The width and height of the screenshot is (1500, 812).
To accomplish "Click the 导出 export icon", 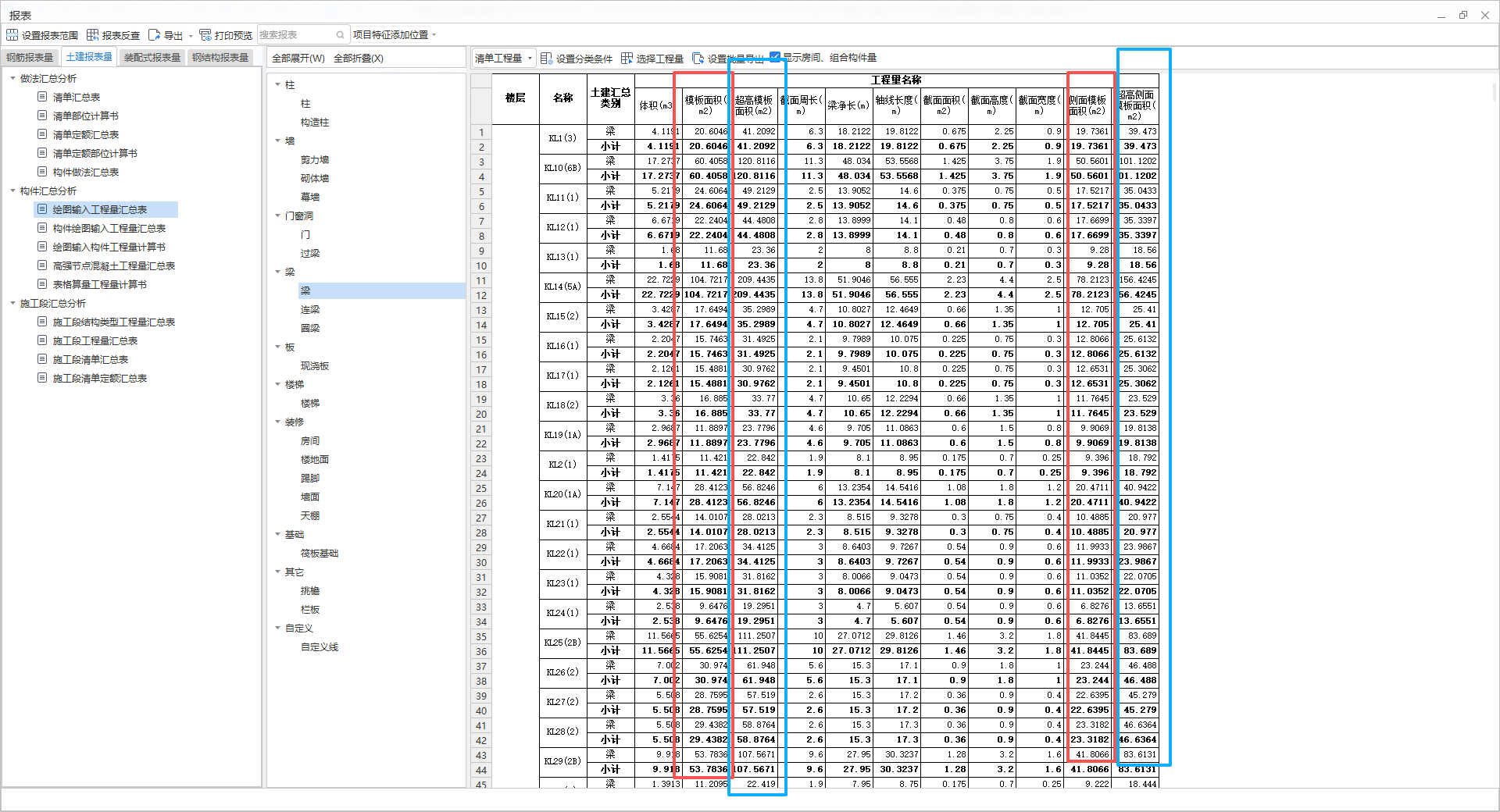I will (x=154, y=35).
